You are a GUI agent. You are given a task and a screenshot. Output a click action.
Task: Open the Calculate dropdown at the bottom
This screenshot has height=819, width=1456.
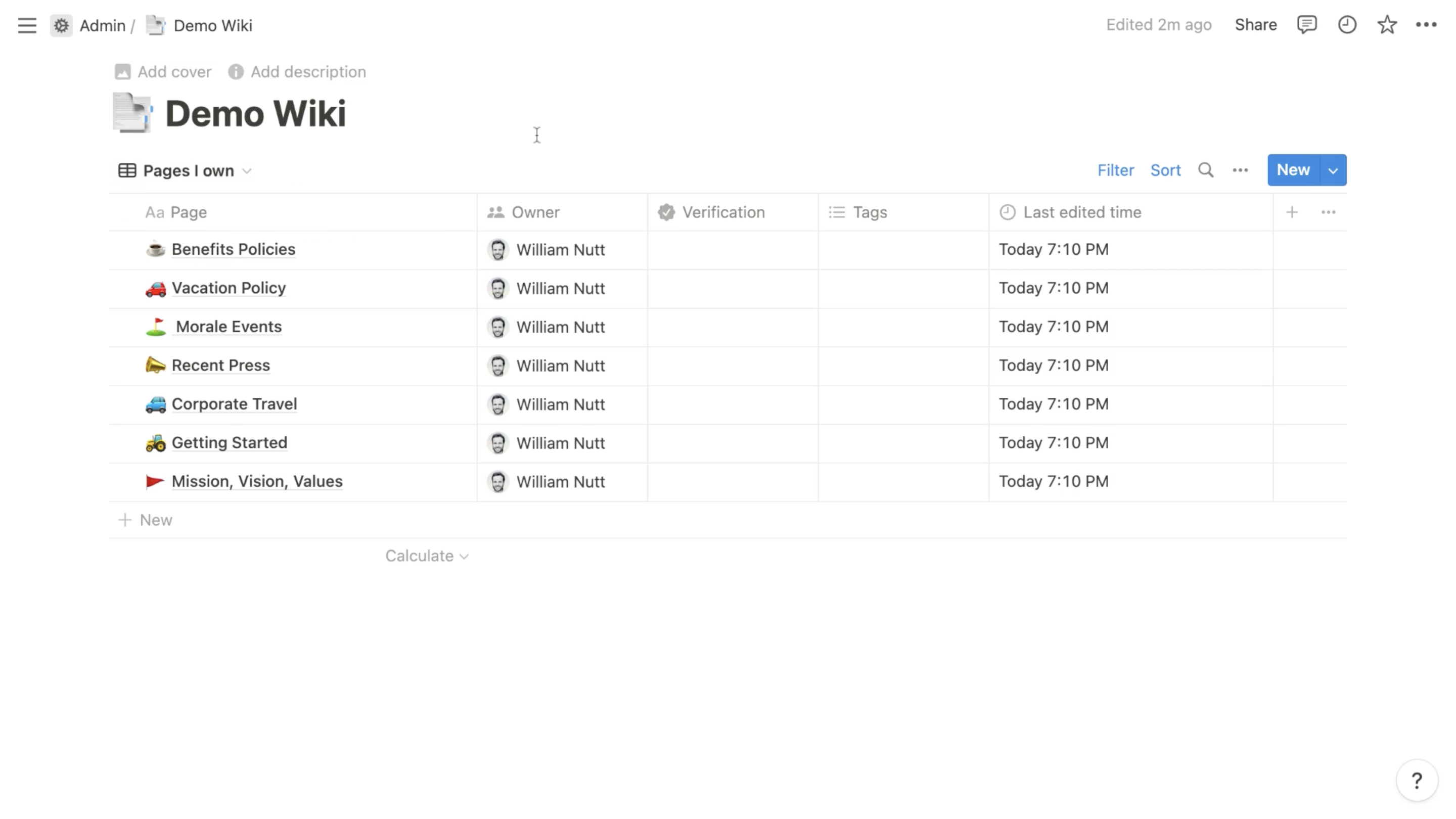(427, 556)
